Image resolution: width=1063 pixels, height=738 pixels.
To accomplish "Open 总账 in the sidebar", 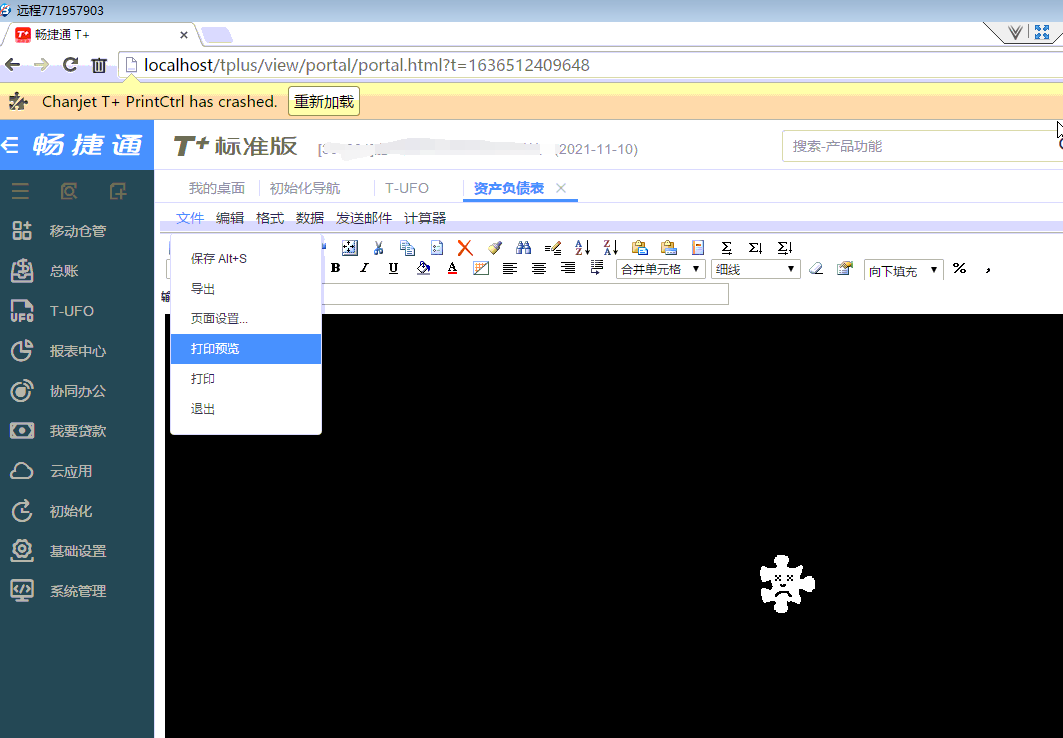I will point(77,271).
